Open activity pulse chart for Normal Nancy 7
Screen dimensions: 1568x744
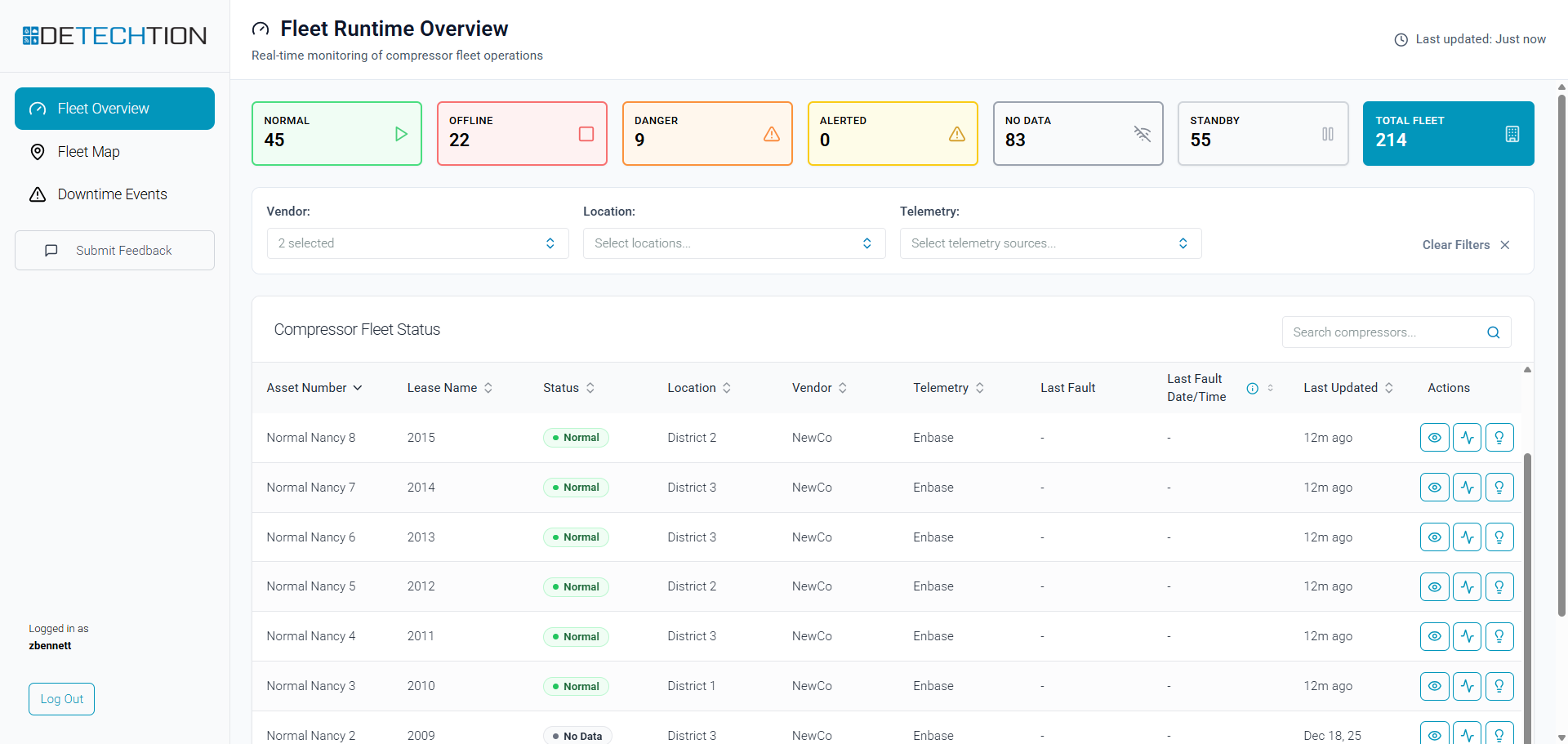click(1467, 488)
